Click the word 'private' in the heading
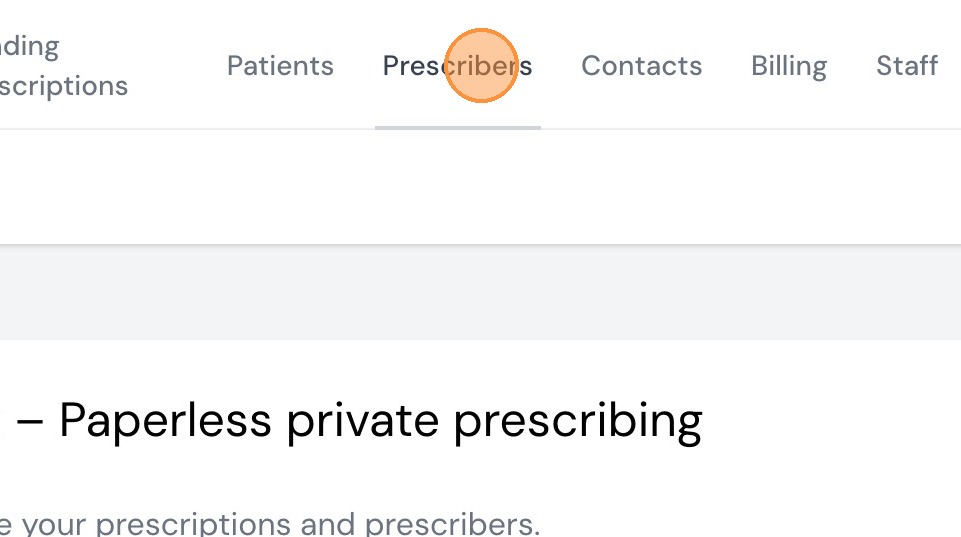Screen dimensions: 961x537 click(362, 420)
